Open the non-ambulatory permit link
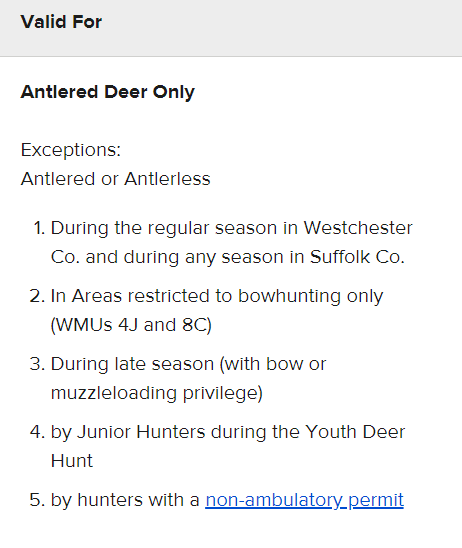This screenshot has width=462, height=548. [304, 500]
